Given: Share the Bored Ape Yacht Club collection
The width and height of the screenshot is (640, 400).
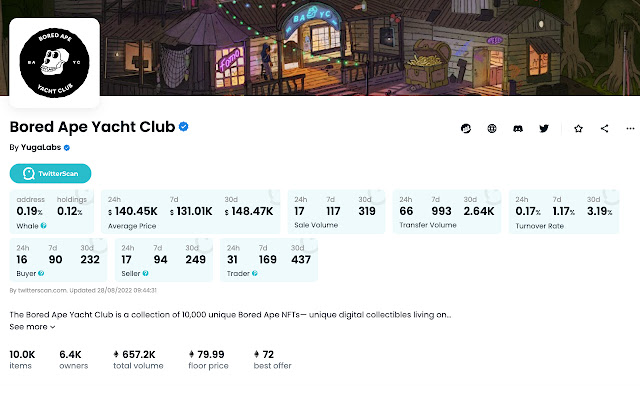Looking at the screenshot, I should 605,128.
